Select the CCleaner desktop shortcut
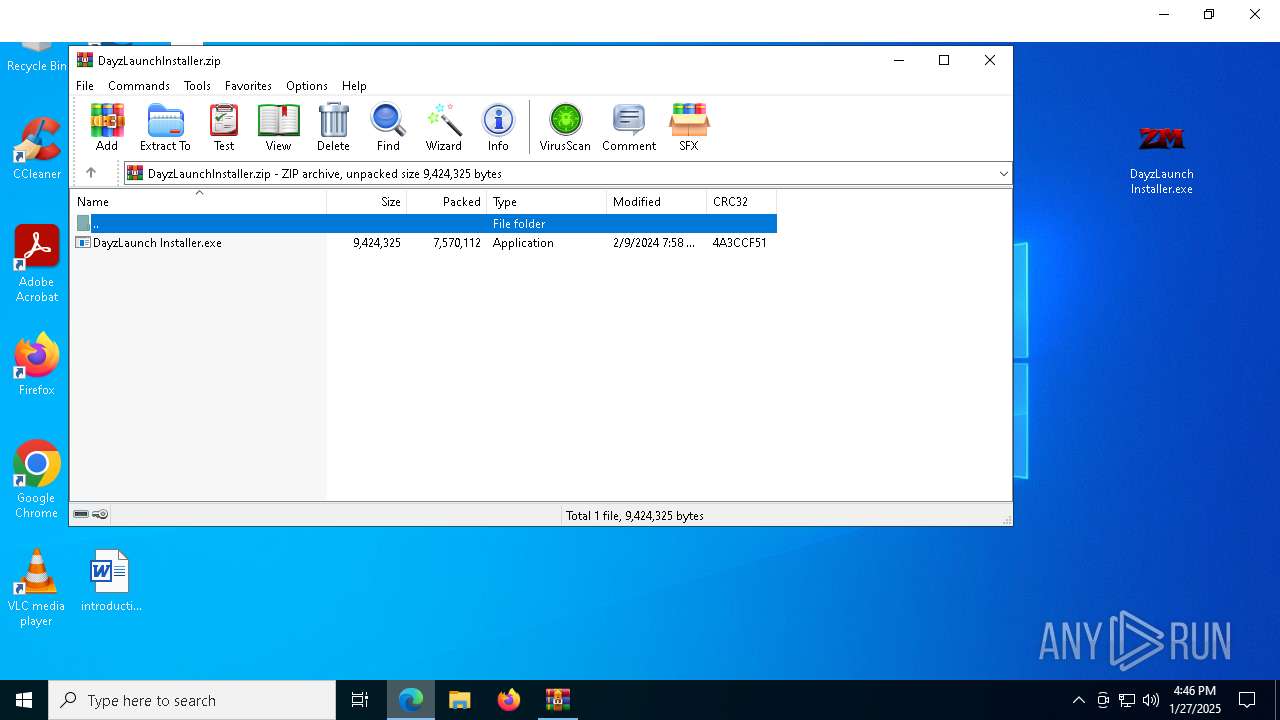 [37, 148]
